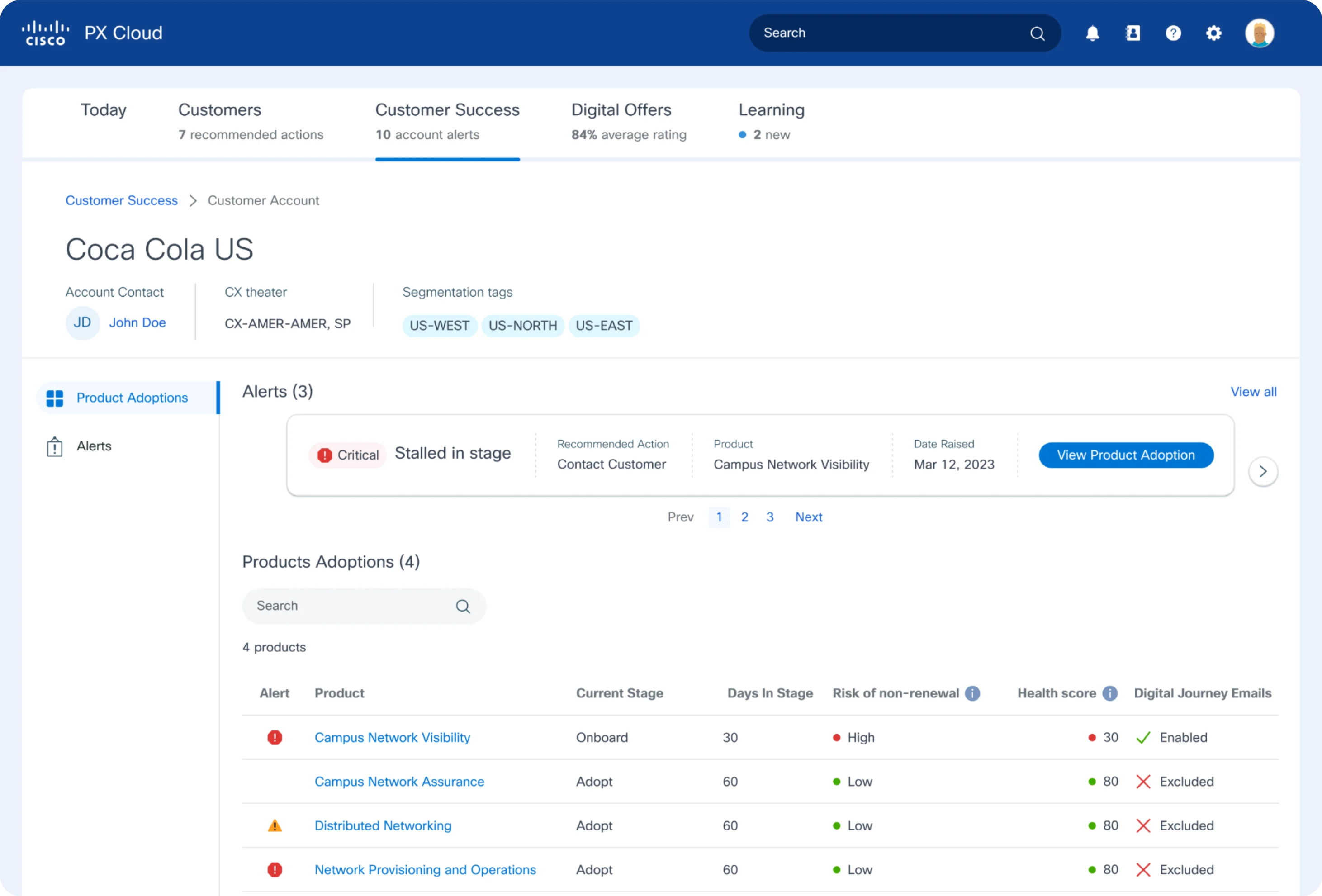Focus the Products Adoptions search field

tap(364, 607)
